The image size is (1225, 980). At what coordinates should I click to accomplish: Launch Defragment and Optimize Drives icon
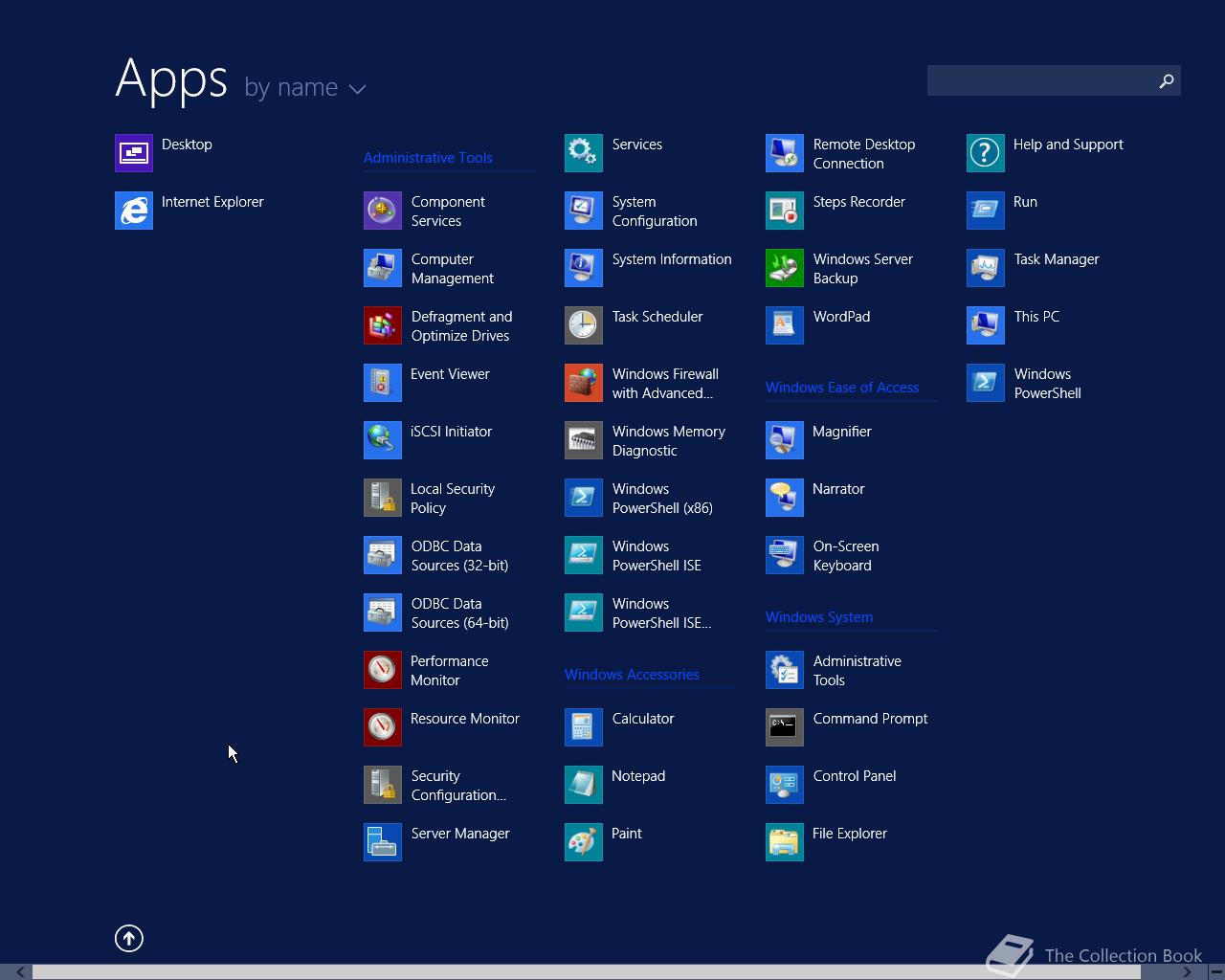tap(383, 325)
